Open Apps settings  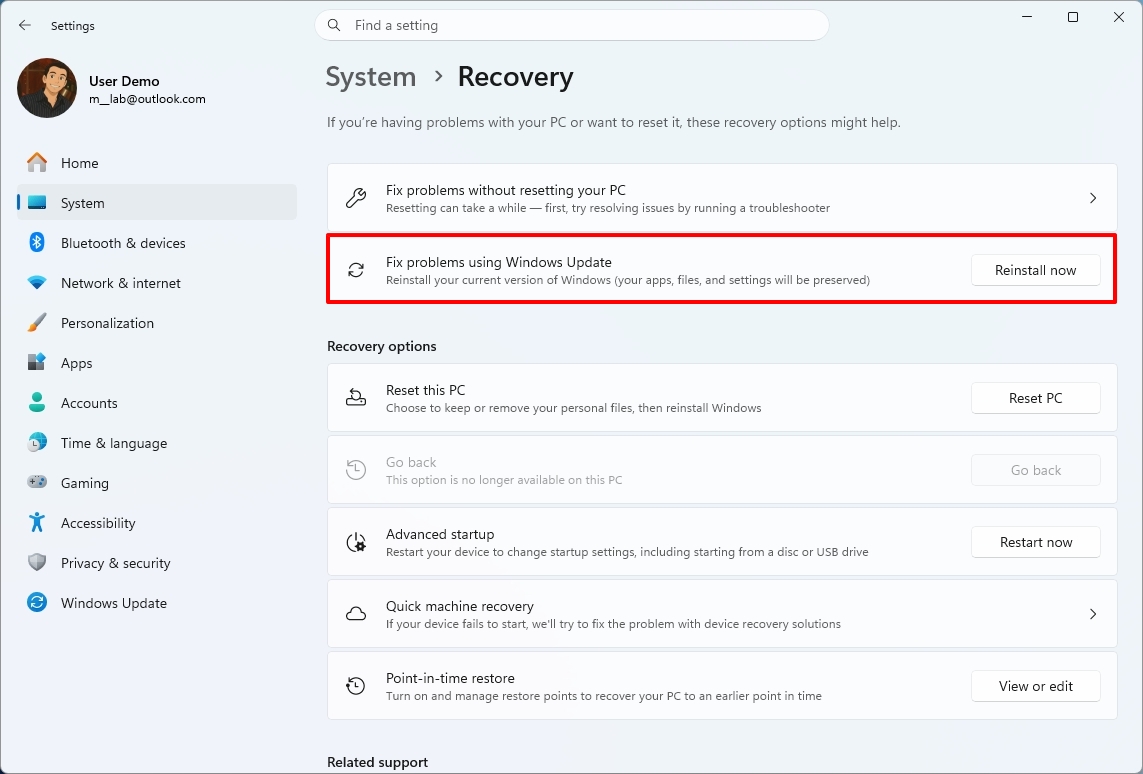[x=157, y=363]
